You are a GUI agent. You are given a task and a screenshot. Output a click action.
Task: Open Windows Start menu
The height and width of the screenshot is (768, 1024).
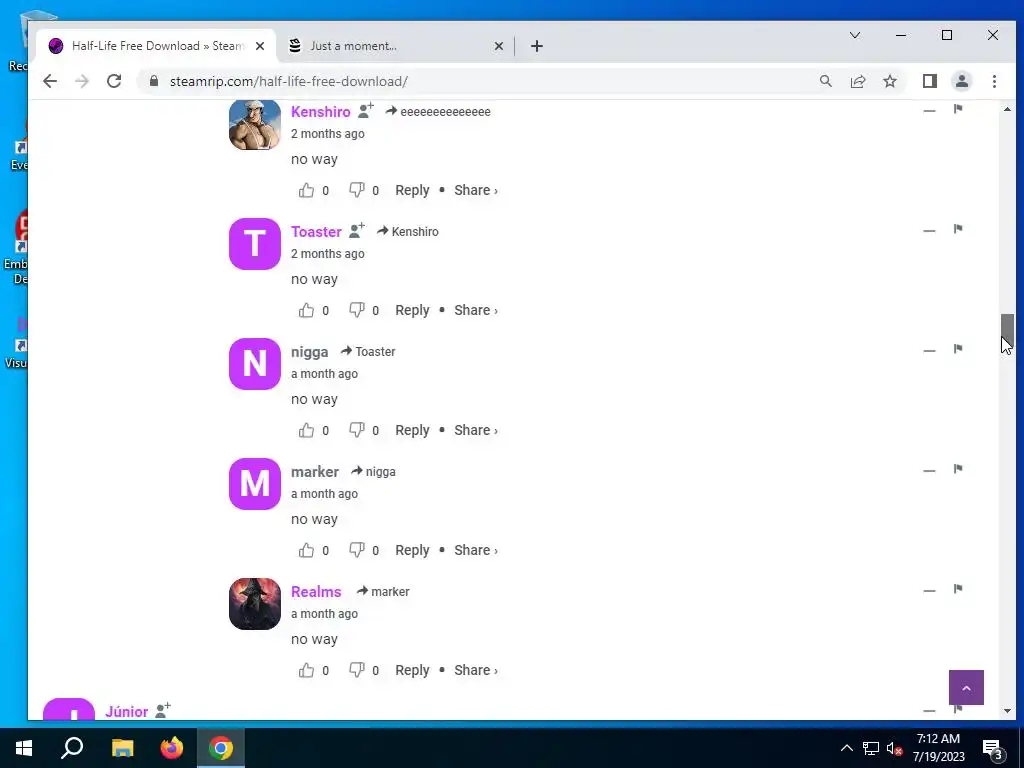[x=24, y=748]
